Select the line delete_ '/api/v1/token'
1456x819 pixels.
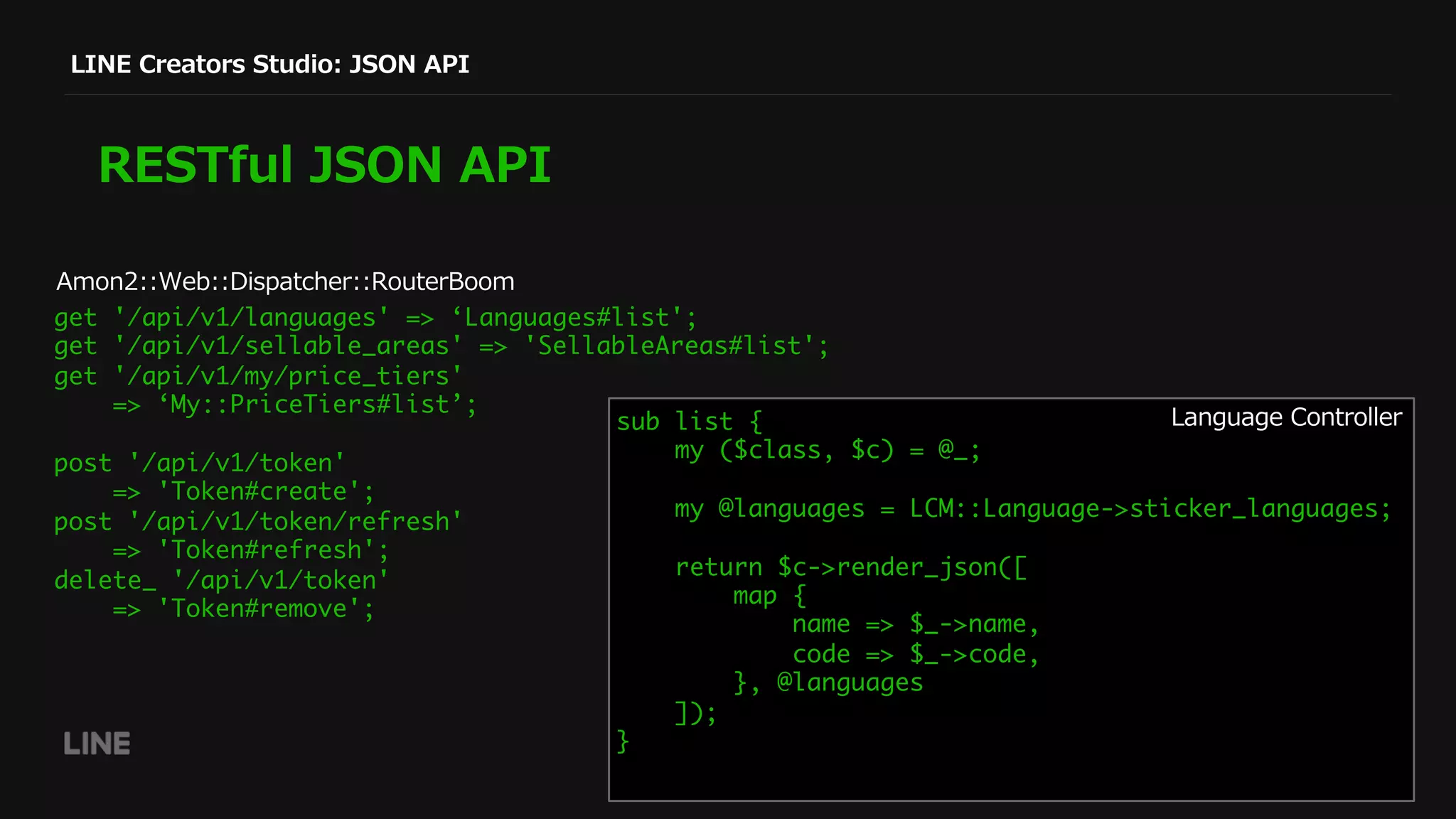pos(221,580)
